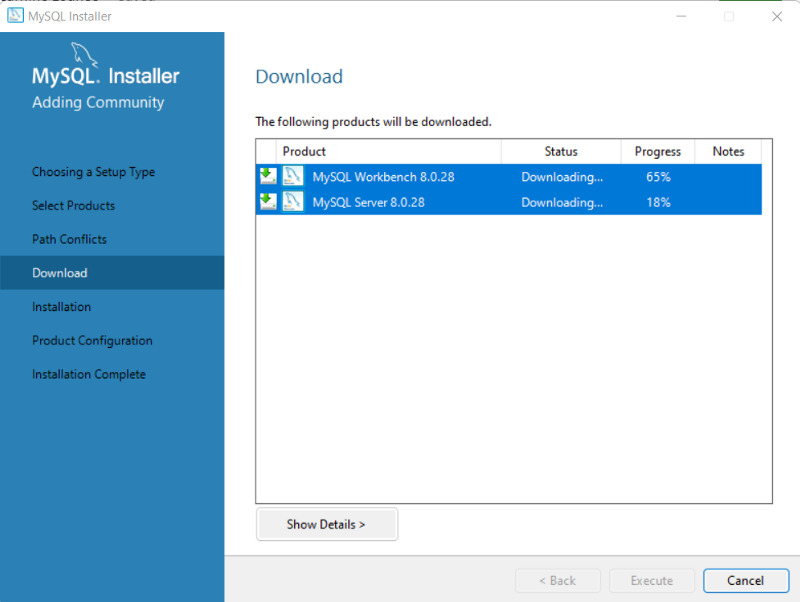This screenshot has height=602, width=800.
Task: Sort by the Product column header
Action: click(x=388, y=152)
